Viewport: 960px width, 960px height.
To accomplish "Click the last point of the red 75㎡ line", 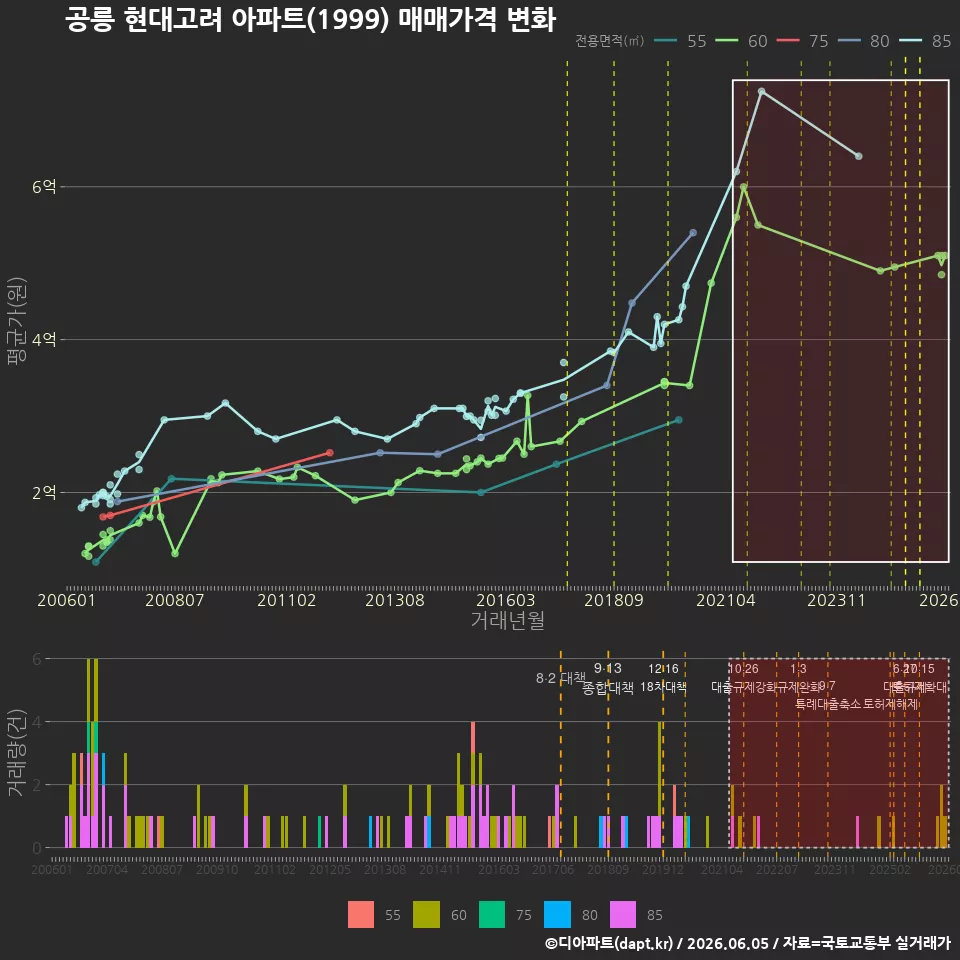I will click(x=330, y=453).
